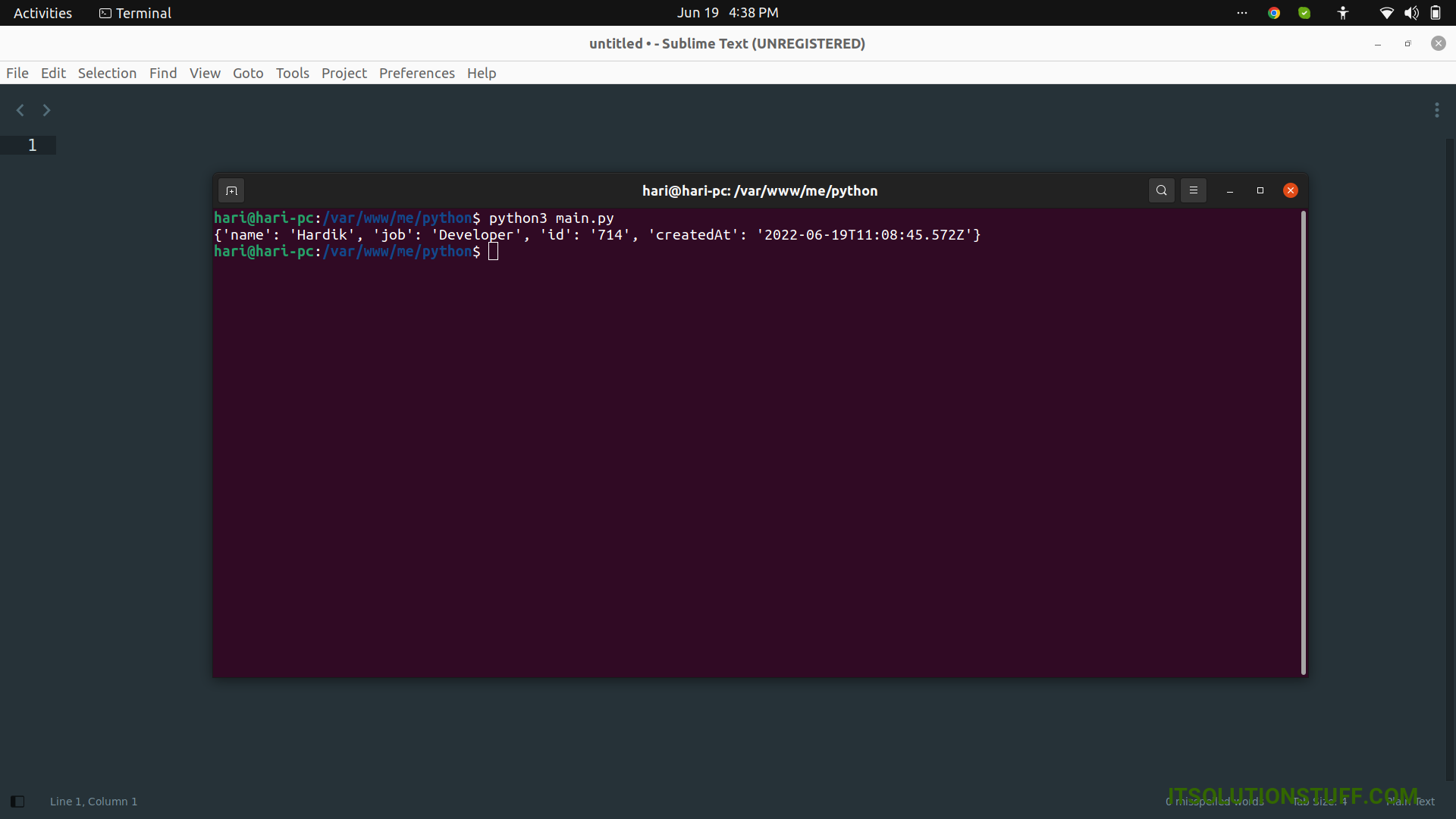
Task: Launch Chrome from the system tray
Action: (1274, 12)
